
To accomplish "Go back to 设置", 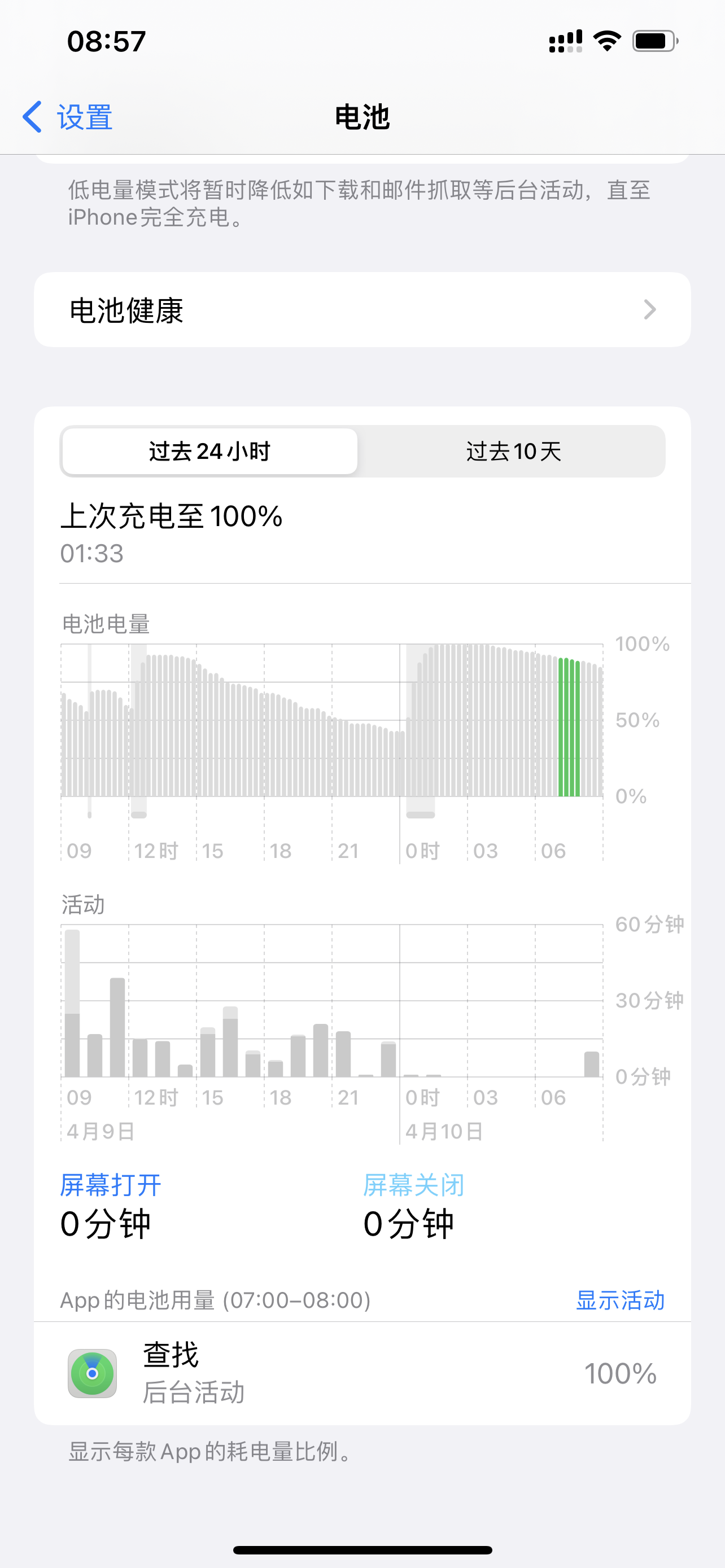I will (84, 116).
